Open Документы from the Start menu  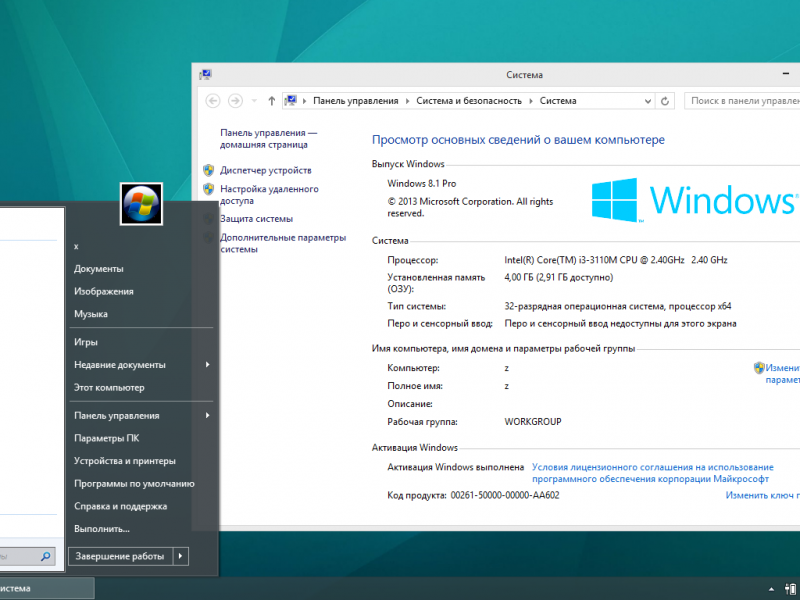coord(98,268)
